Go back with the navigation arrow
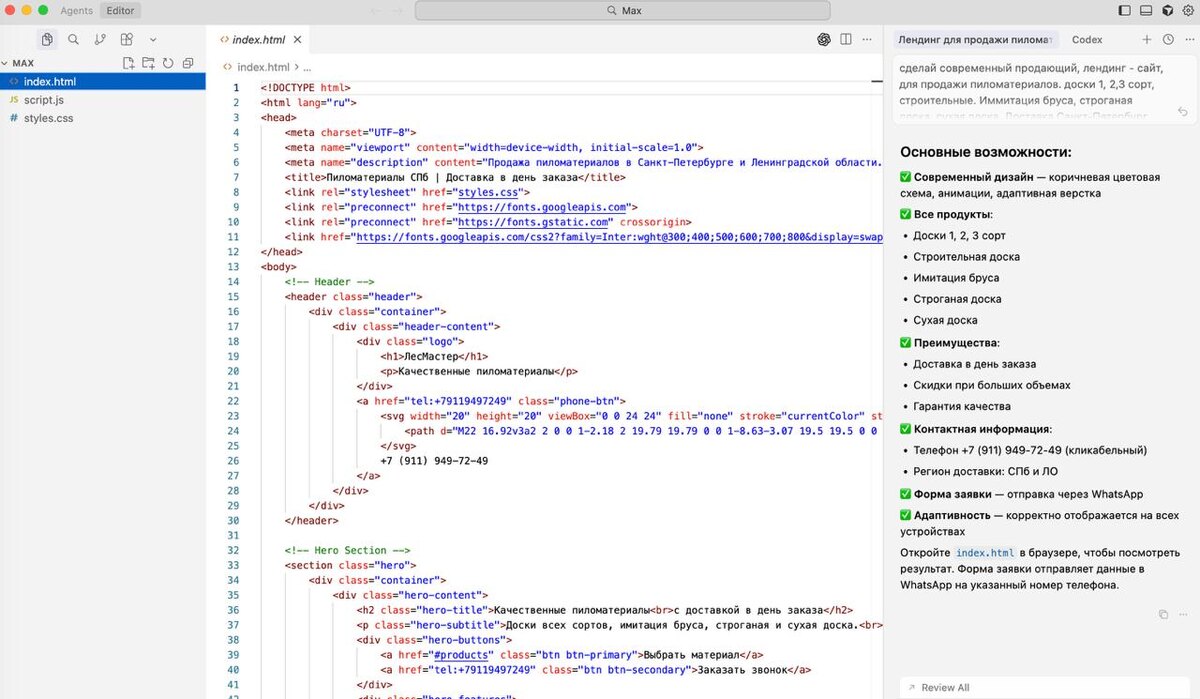Viewport: 1200px width, 699px height. coord(376,11)
